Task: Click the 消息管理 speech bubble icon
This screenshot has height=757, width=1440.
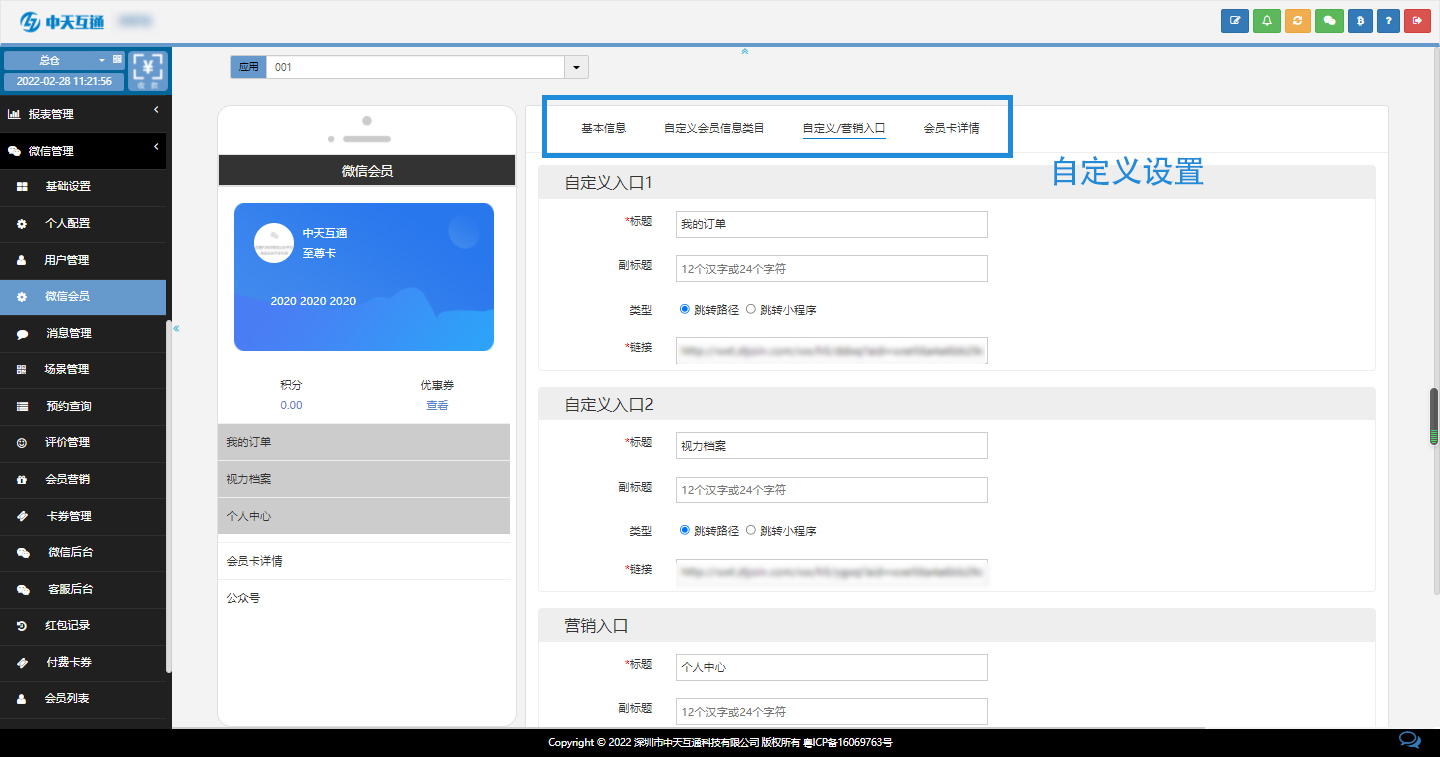Action: click(22, 334)
